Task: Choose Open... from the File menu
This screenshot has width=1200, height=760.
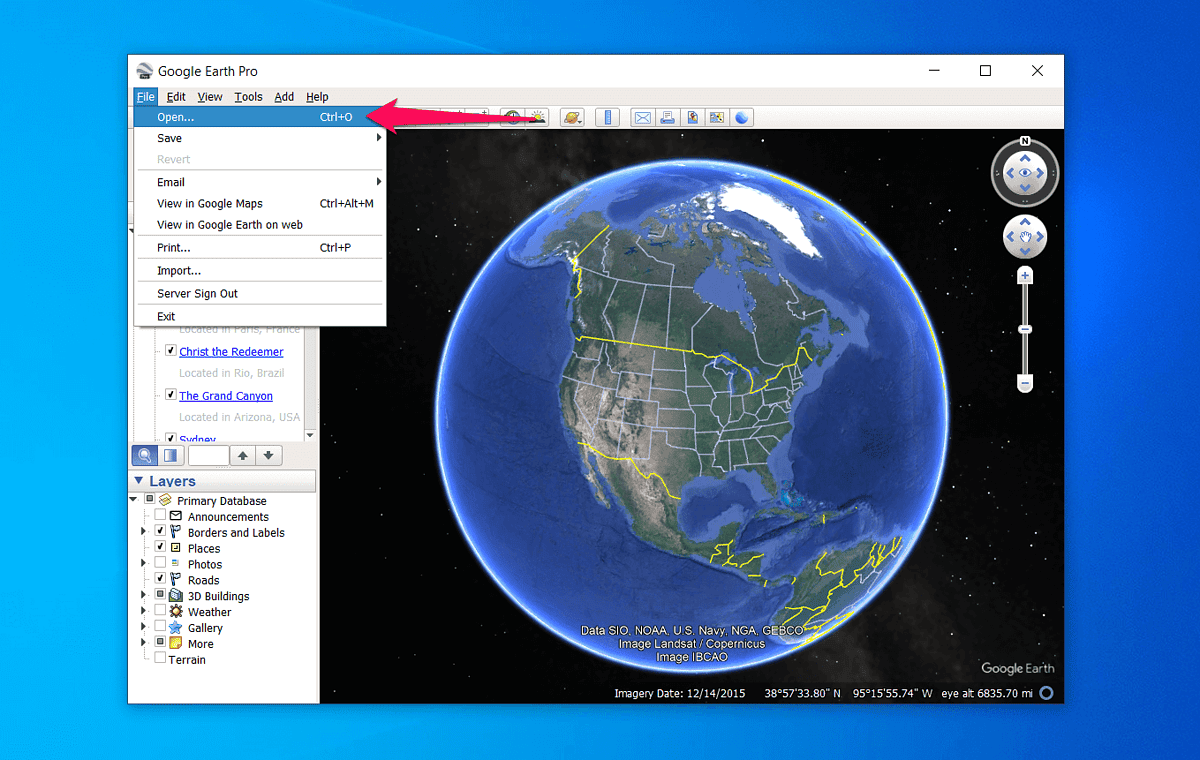Action: pyautogui.click(x=260, y=117)
